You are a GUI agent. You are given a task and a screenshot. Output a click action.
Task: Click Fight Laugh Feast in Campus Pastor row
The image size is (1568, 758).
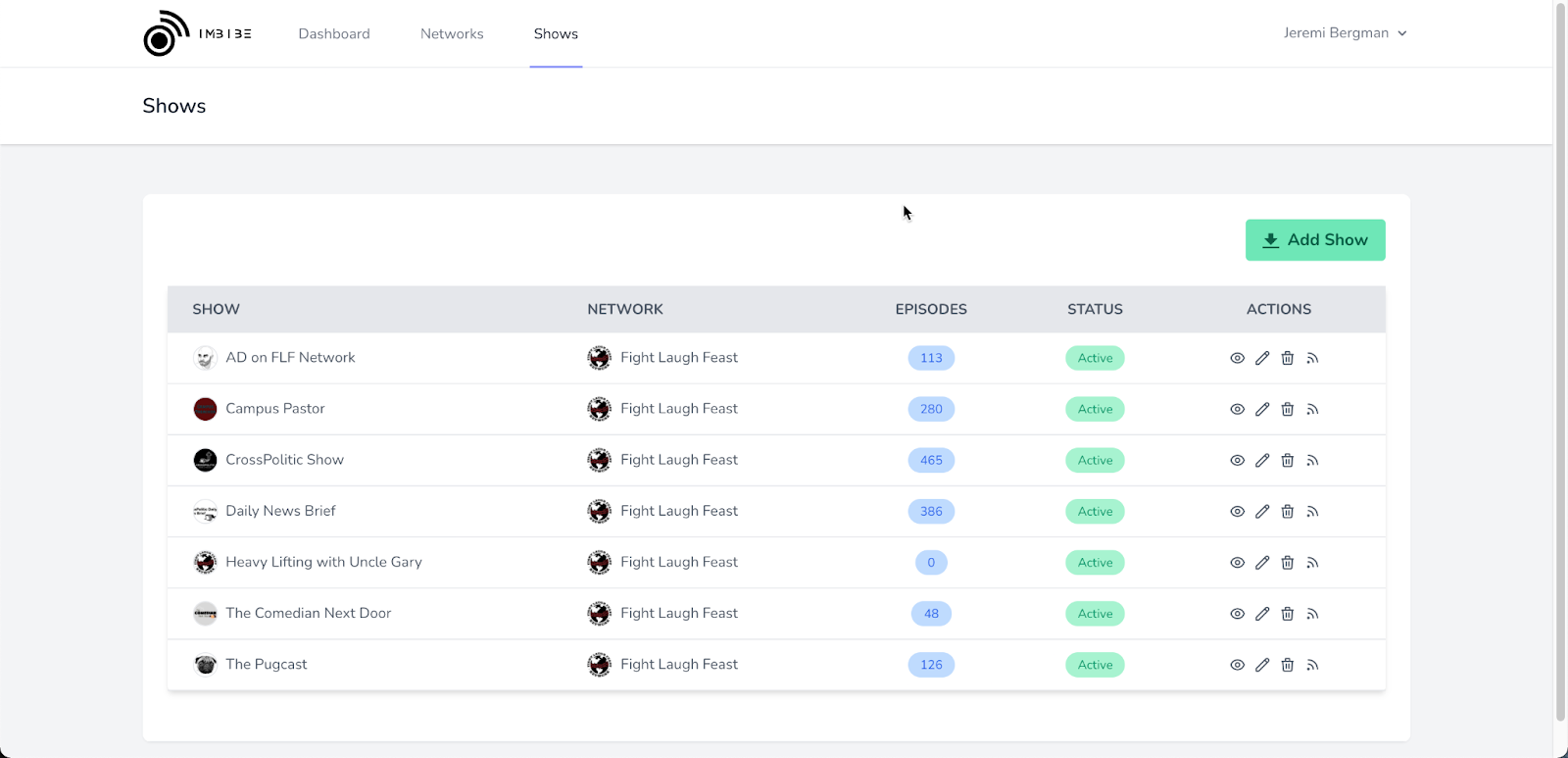coord(679,409)
